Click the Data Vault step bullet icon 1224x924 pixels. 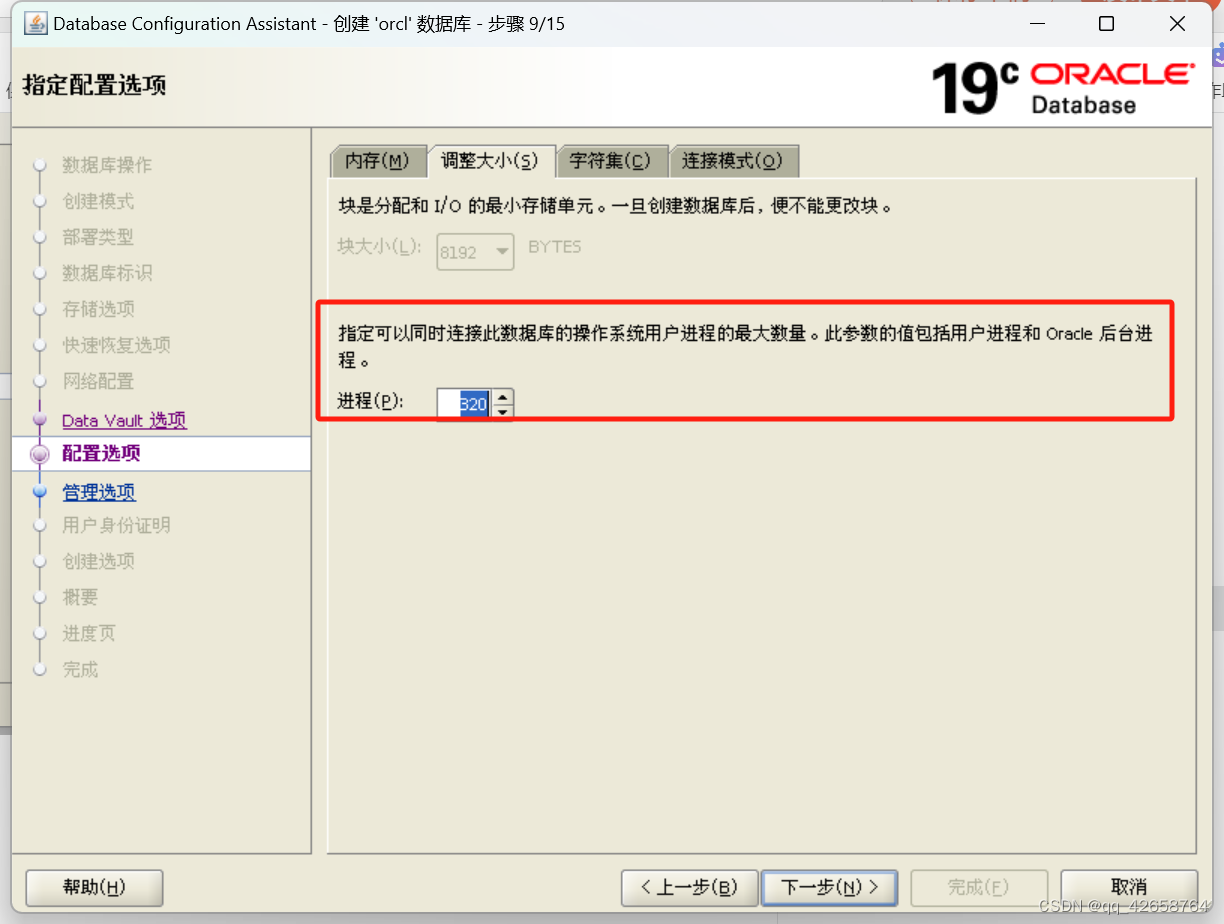coord(40,419)
